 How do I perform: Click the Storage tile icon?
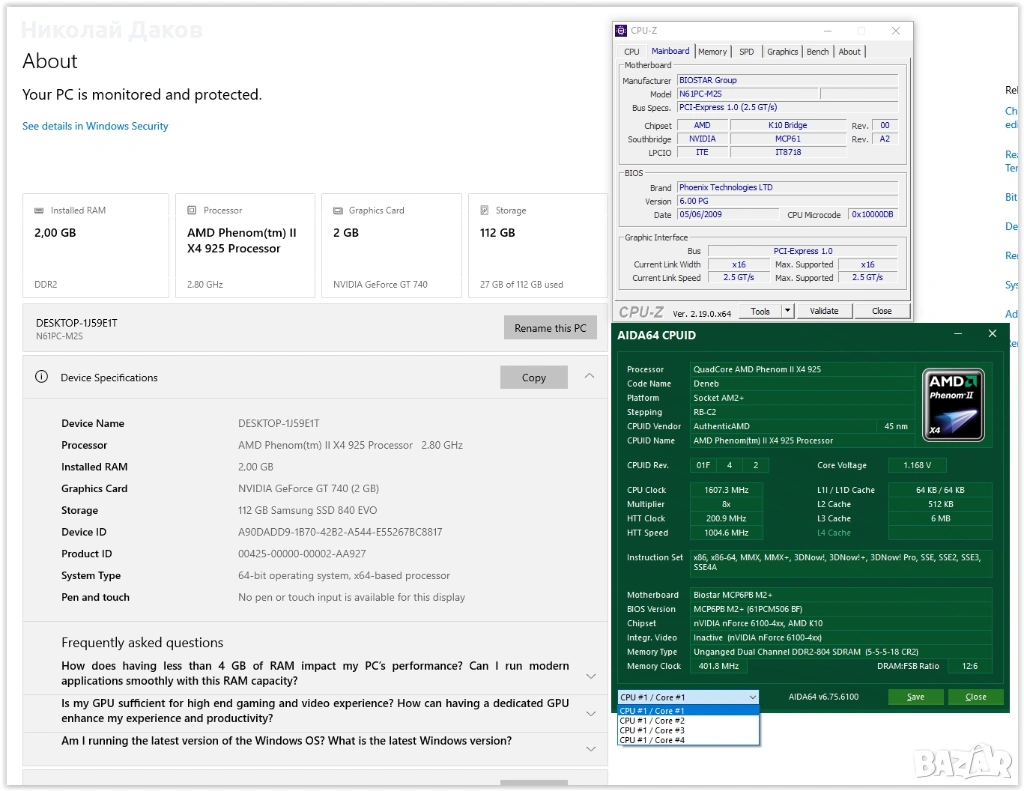(485, 211)
